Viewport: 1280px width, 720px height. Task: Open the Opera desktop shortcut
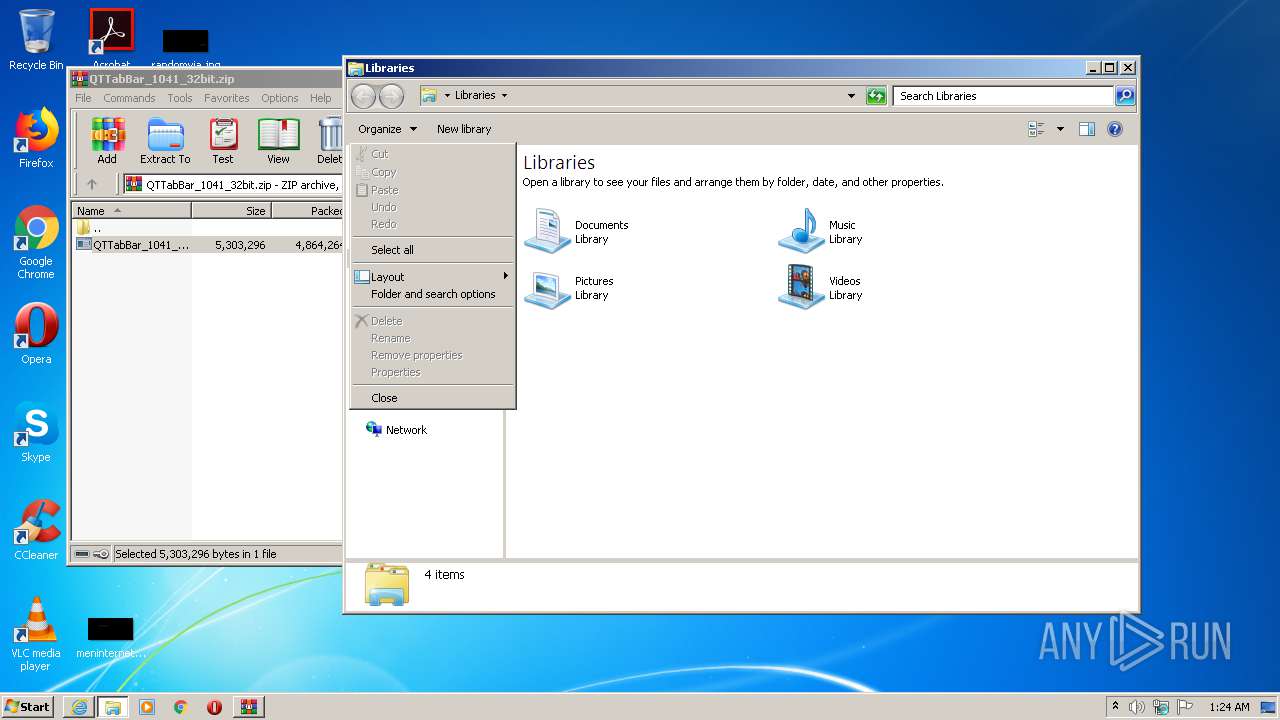coord(36,334)
